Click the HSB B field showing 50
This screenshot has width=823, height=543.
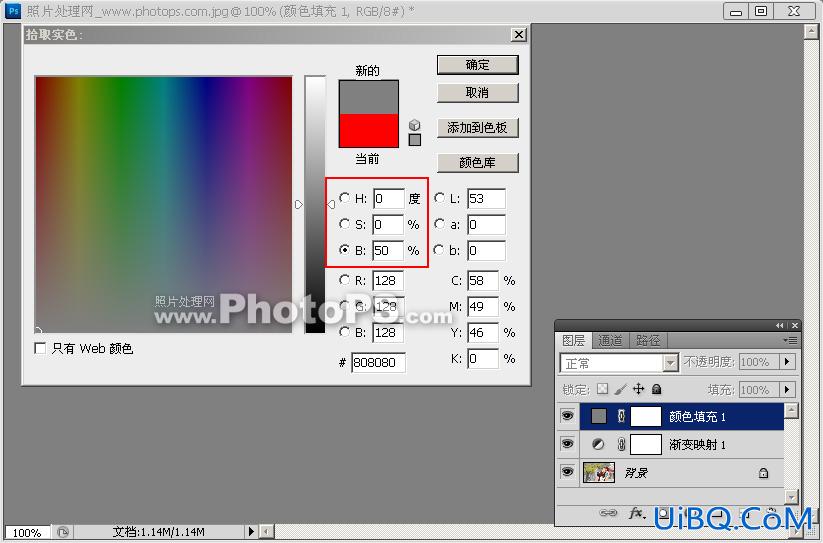tap(388, 251)
